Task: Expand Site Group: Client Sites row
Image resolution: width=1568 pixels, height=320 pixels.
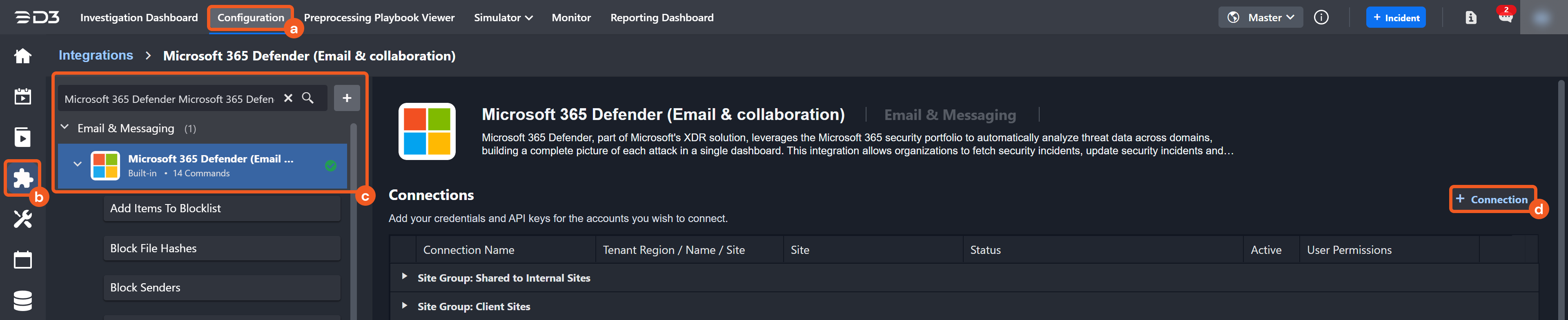Action: point(404,305)
